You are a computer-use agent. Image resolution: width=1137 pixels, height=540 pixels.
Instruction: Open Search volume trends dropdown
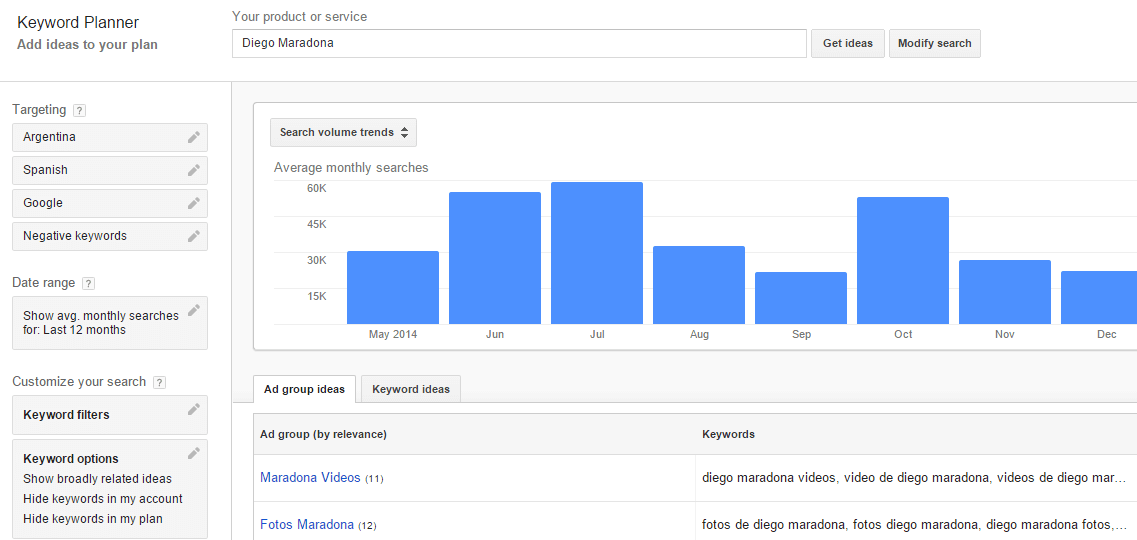(344, 133)
